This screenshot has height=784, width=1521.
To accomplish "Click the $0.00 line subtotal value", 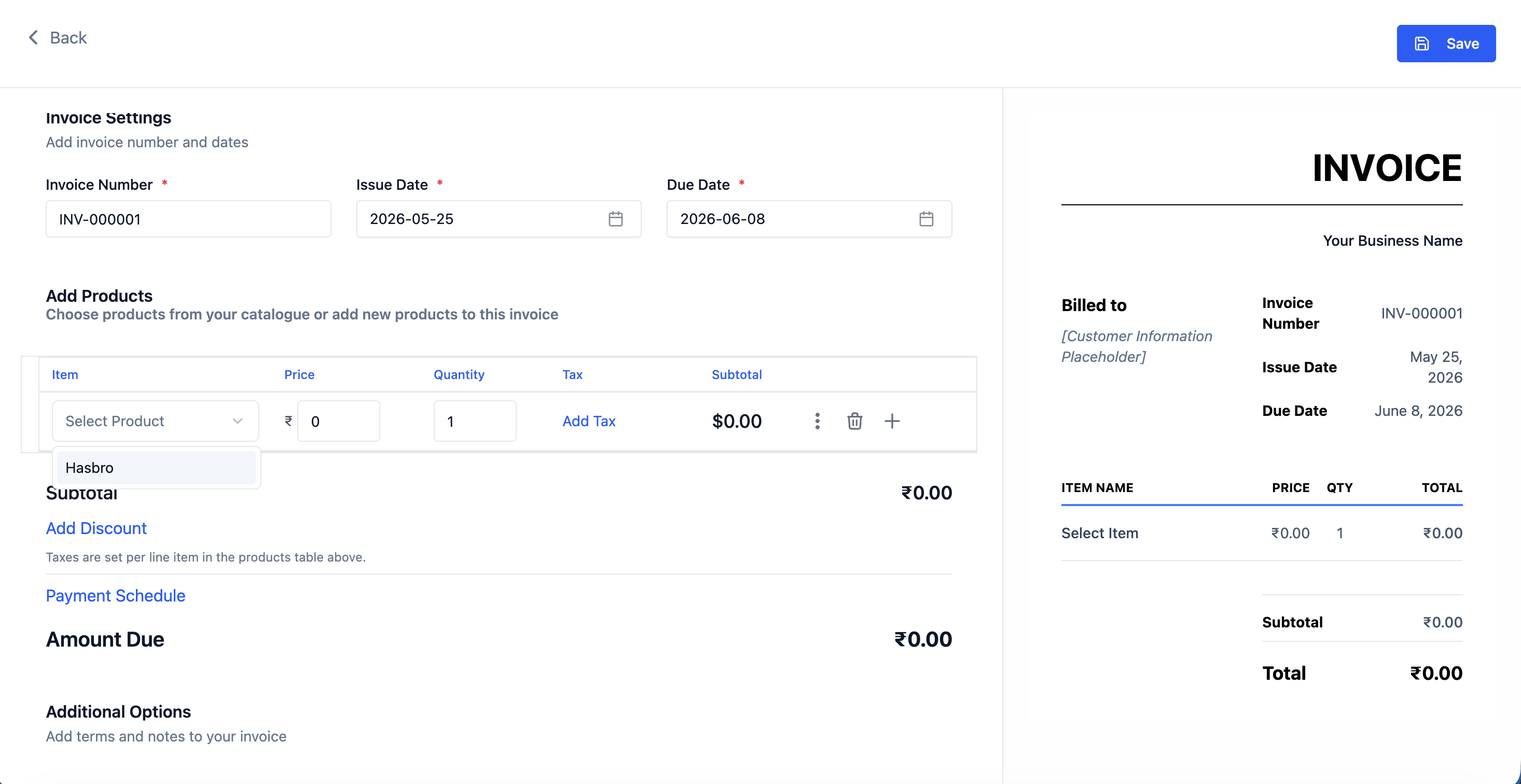I will pos(736,421).
